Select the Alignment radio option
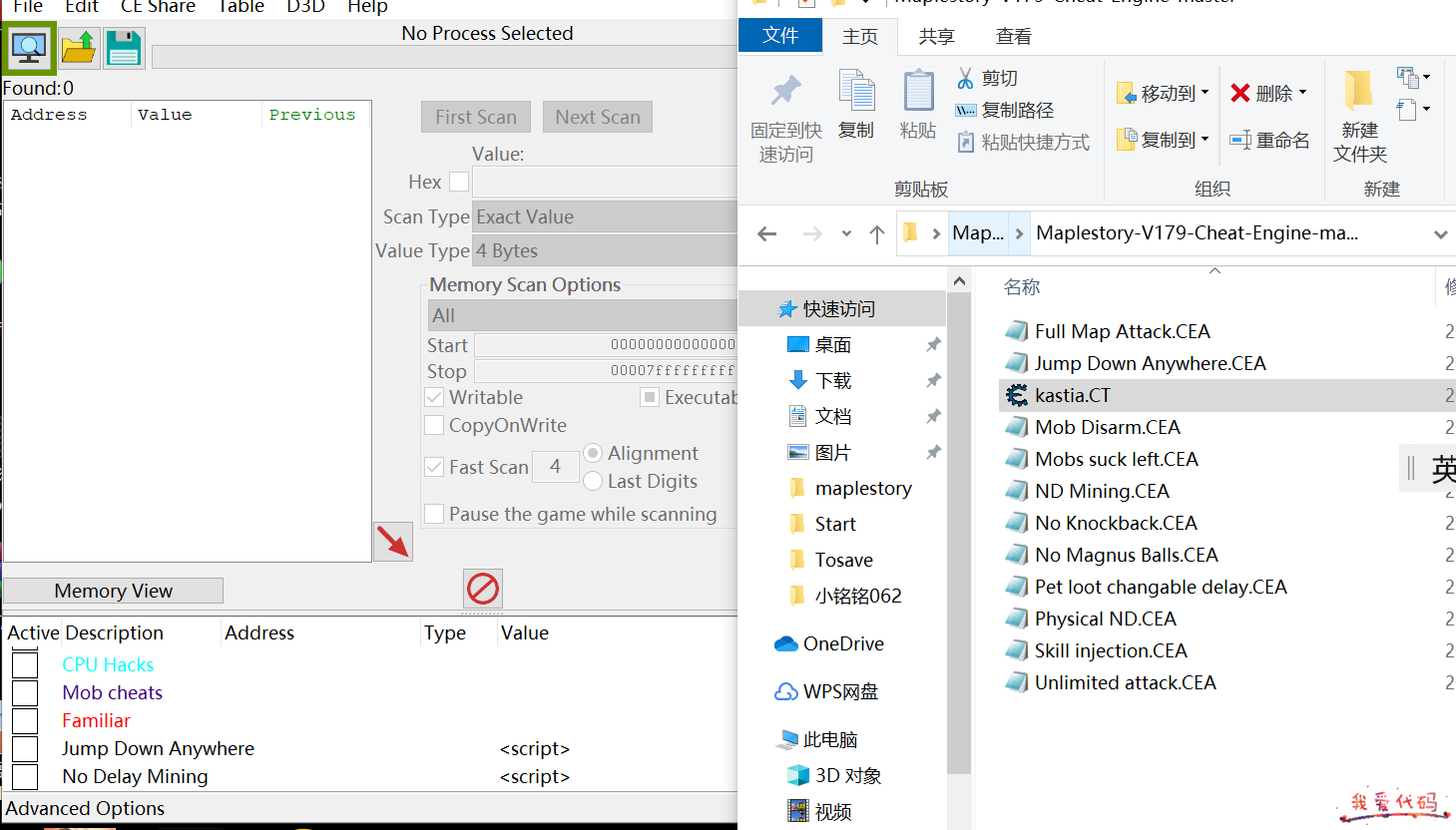The image size is (1456, 830). tap(593, 453)
